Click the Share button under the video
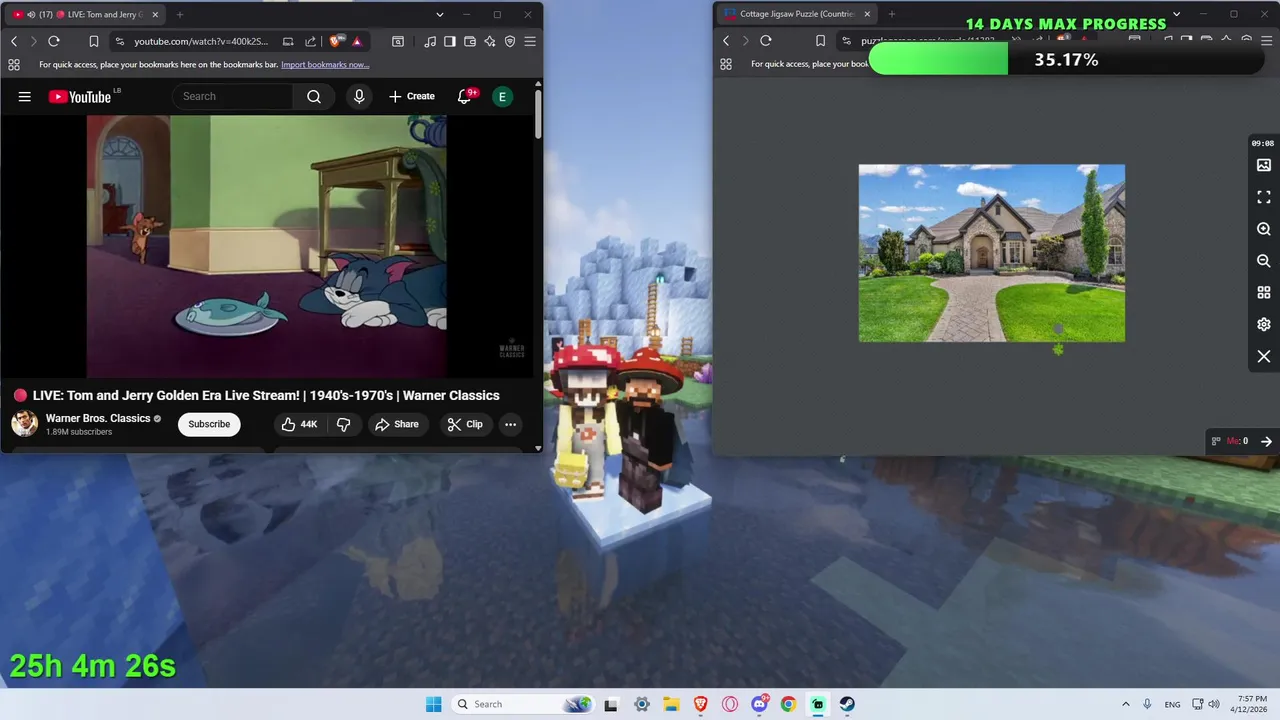This screenshot has height=720, width=1280. coord(397,424)
